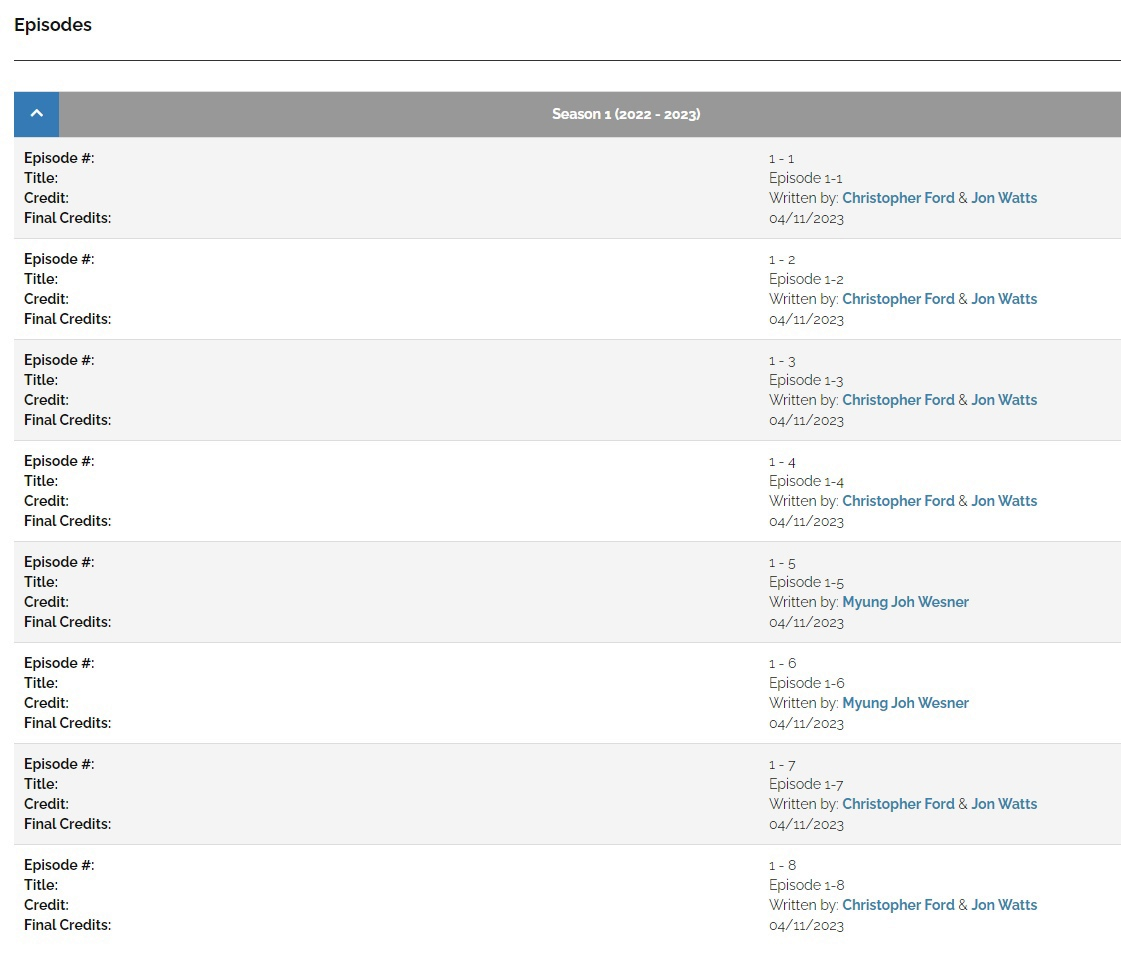Open Myung Joh Wesner link in episode 1-6
Viewport: 1121px width, 973px height.
coord(905,703)
